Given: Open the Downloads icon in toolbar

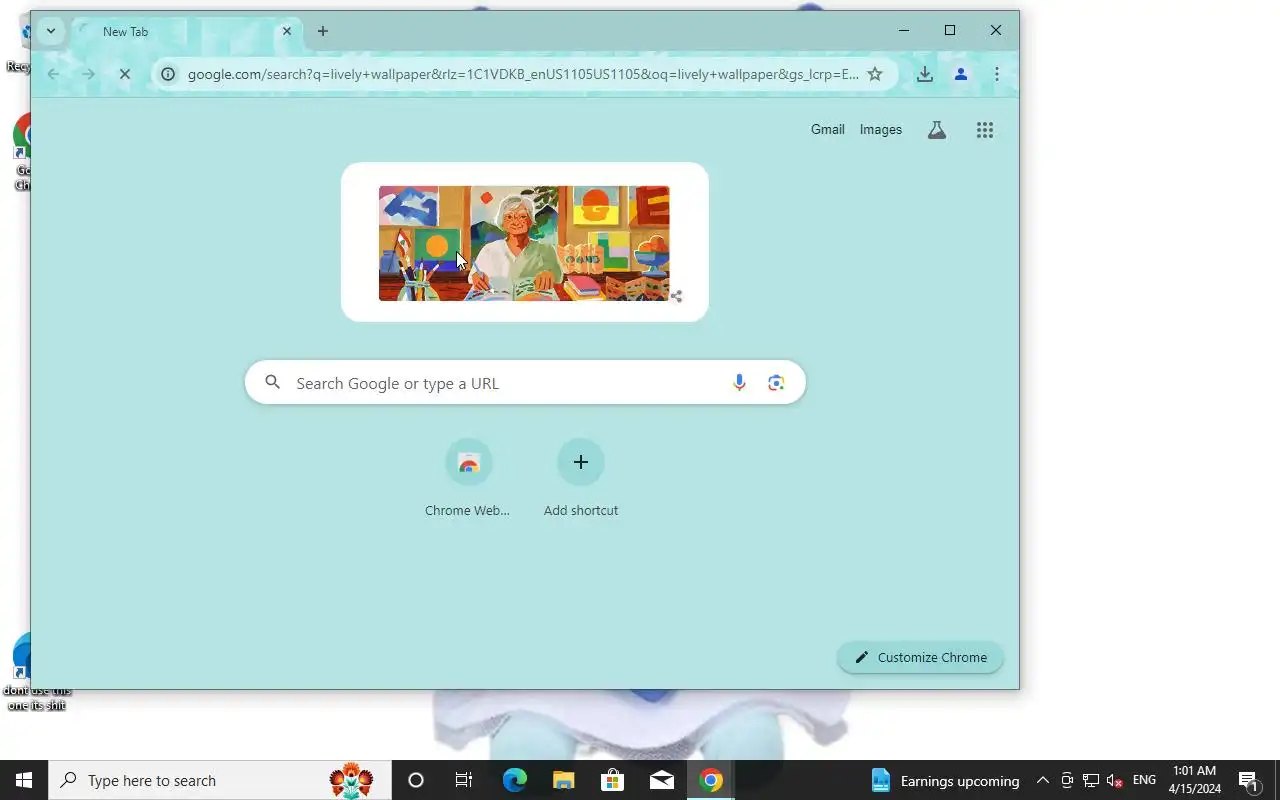Looking at the screenshot, I should coord(925,74).
